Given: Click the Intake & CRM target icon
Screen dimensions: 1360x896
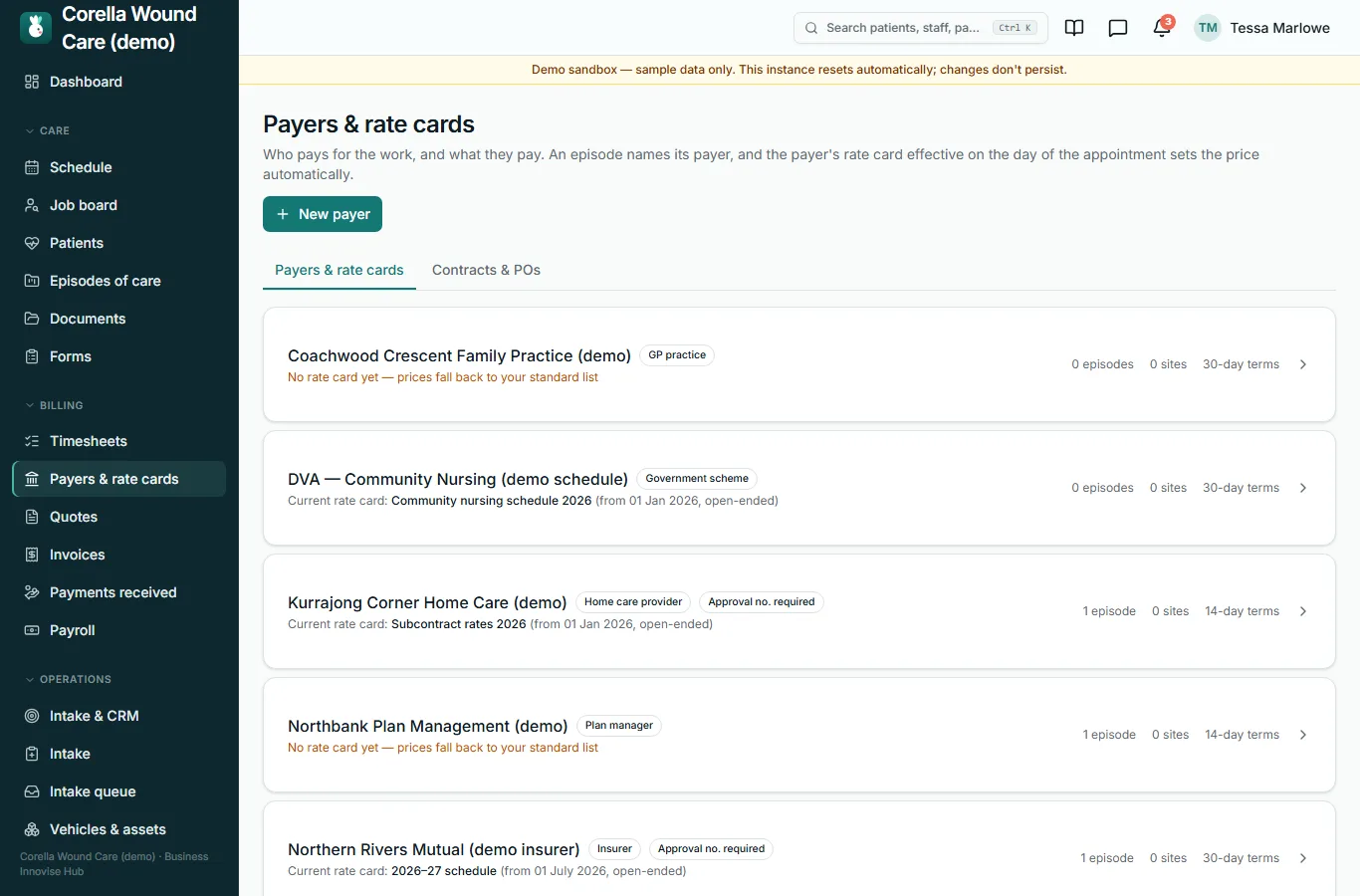Looking at the screenshot, I should [x=32, y=716].
